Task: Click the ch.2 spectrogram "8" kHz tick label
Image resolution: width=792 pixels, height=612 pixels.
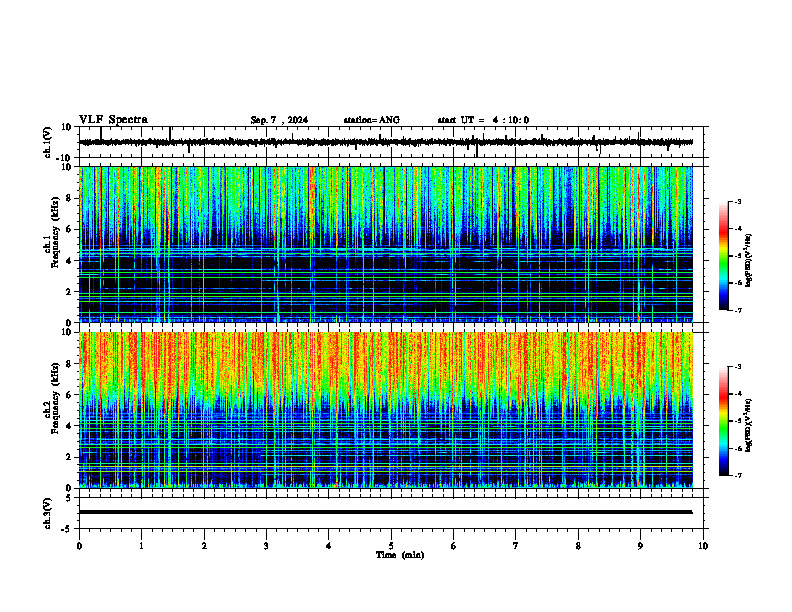Action: point(69,364)
